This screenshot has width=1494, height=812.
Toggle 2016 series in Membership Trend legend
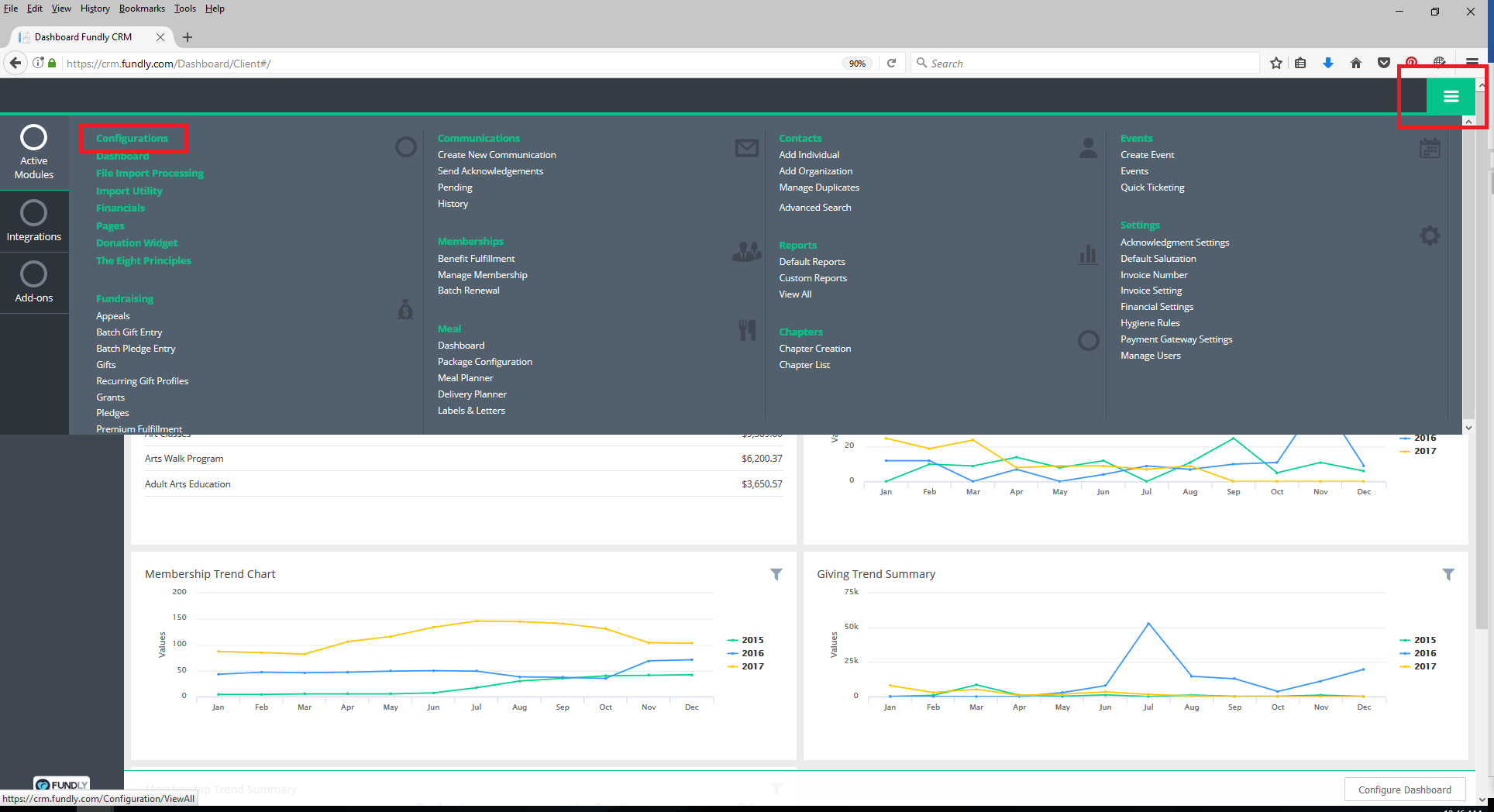pyautogui.click(x=745, y=653)
